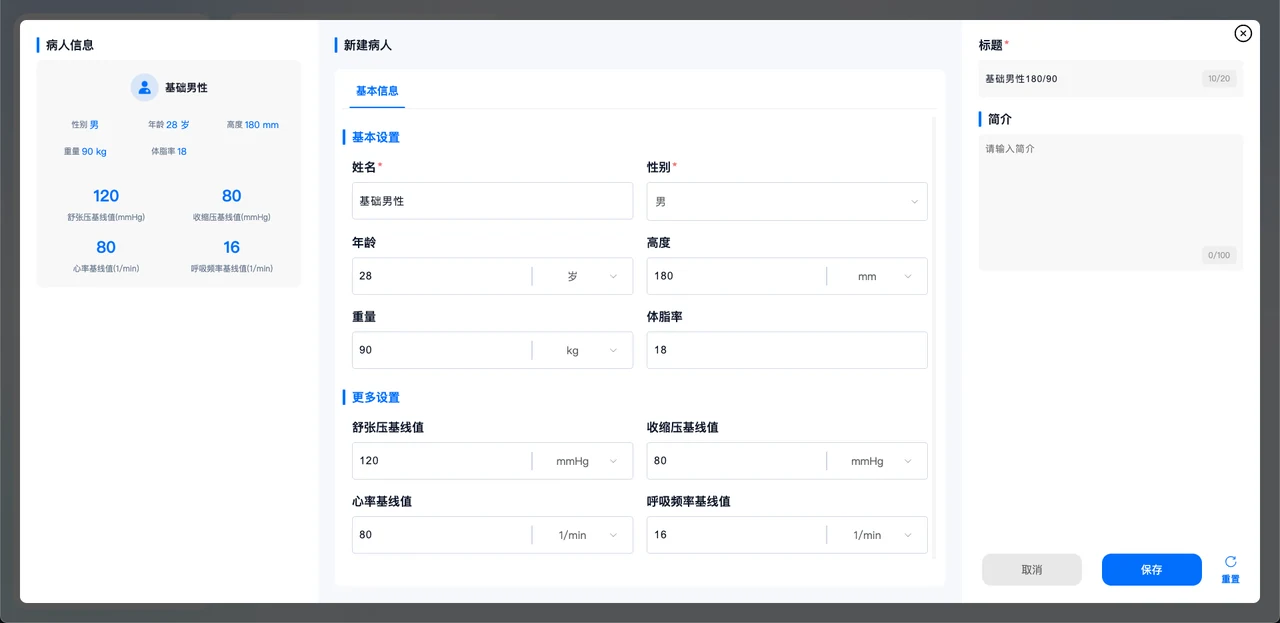Close the new patient dialog
The image size is (1280, 623).
pos(1243,33)
